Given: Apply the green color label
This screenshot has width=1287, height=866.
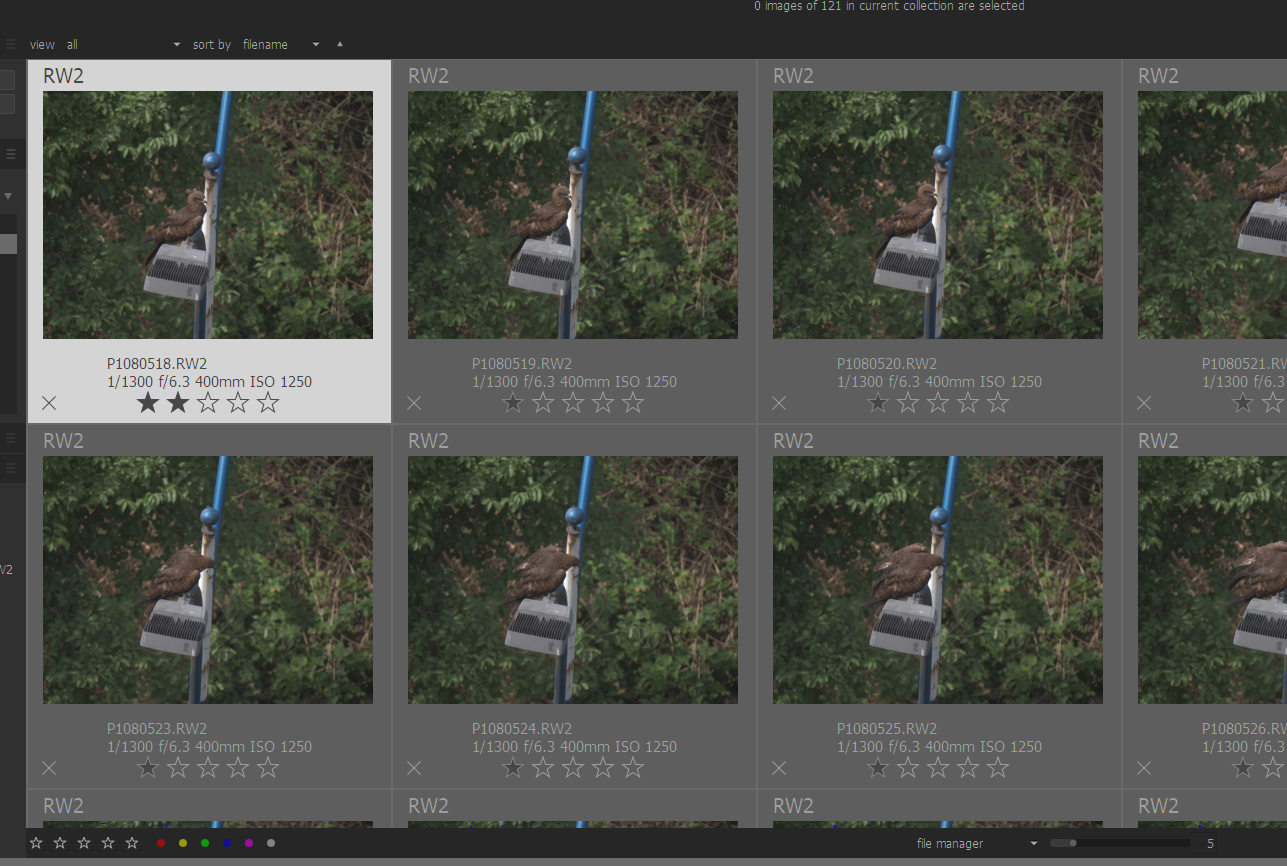Looking at the screenshot, I should pos(205,843).
